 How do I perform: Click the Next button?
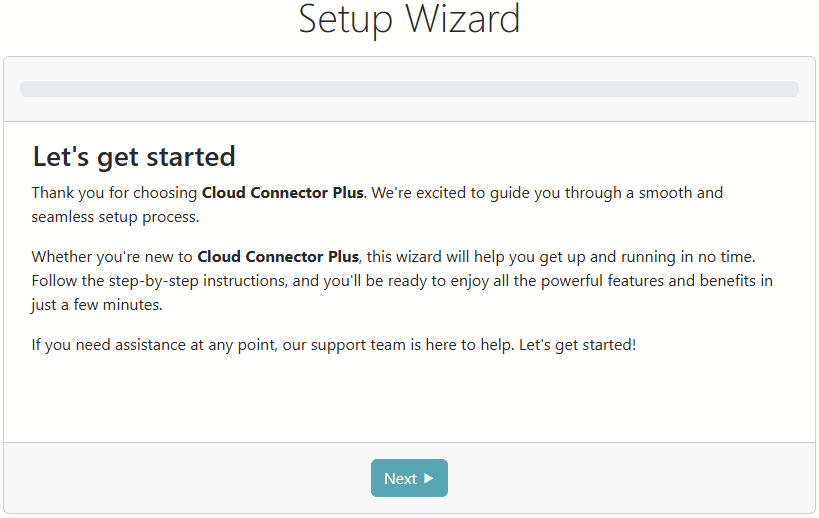pos(409,478)
